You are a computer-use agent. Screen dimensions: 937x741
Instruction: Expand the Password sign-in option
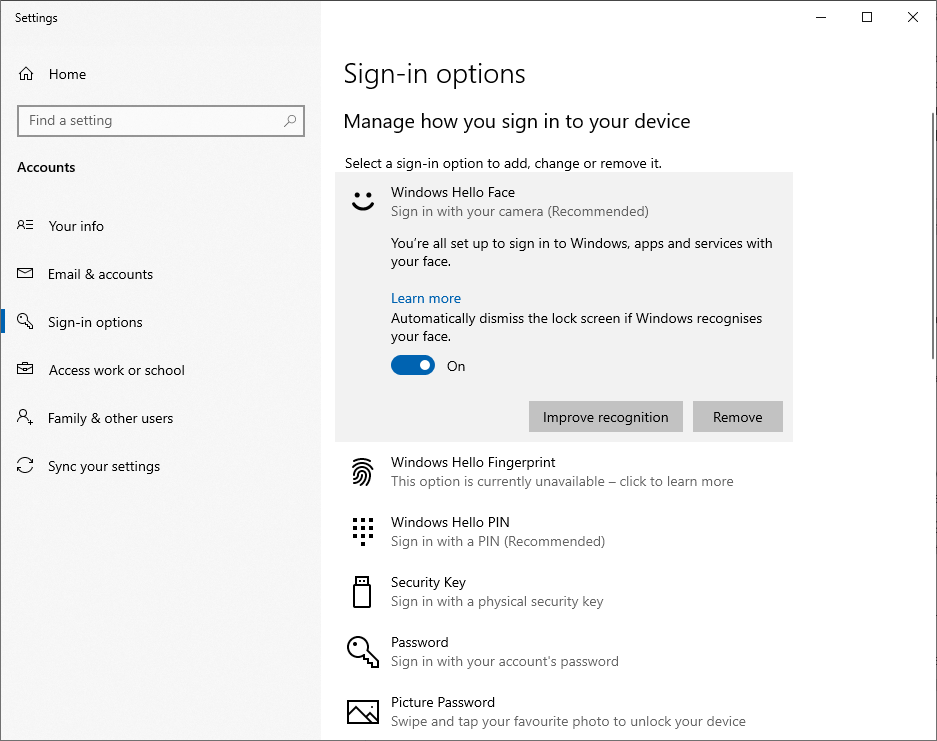coord(564,651)
